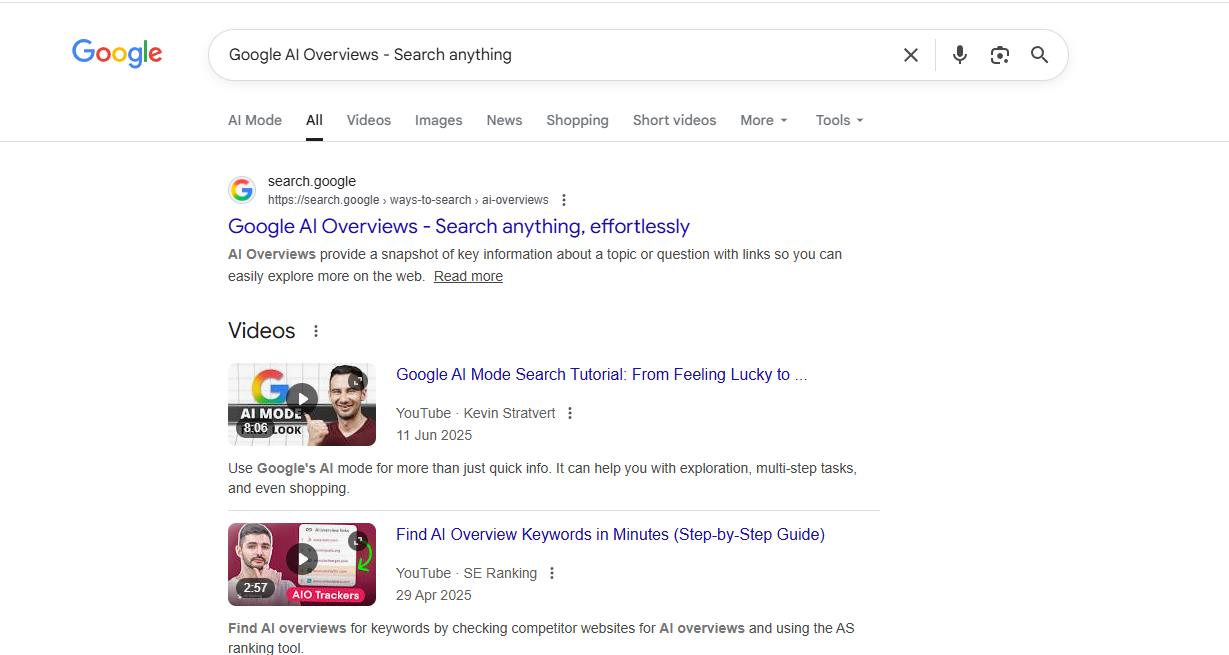Viewport: 1229px width, 655px height.
Task: Switch to Short videos tab
Action: [x=674, y=120]
